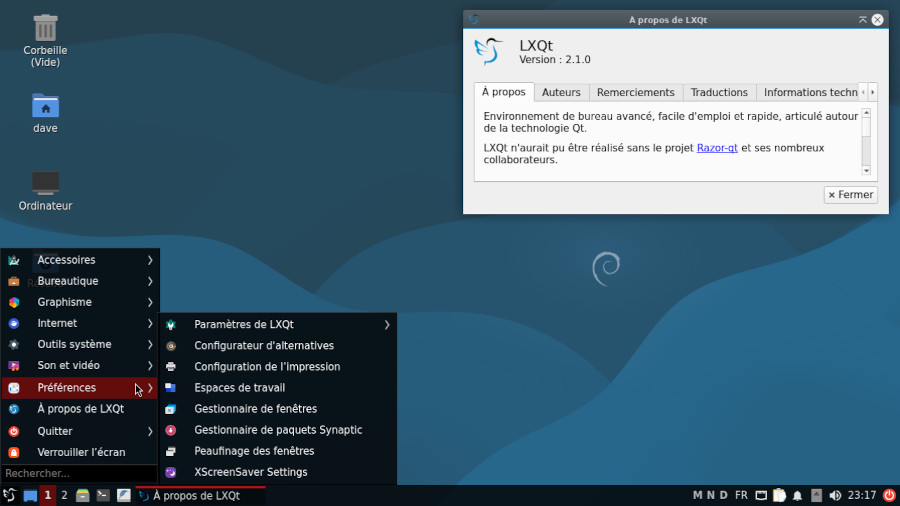Launch the terminal from the panel quicklaunch
Viewport: 900px width, 506px height.
pyautogui.click(x=103, y=495)
